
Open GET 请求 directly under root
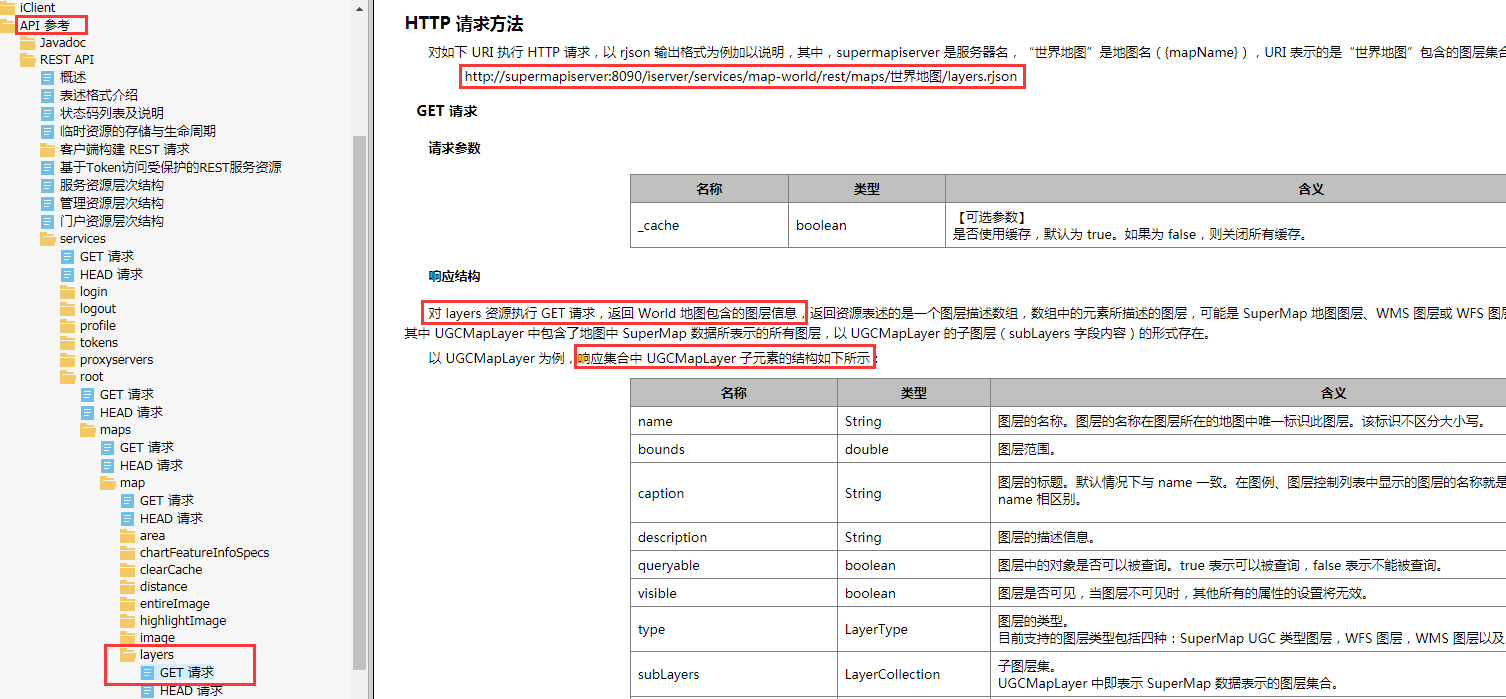[127, 395]
